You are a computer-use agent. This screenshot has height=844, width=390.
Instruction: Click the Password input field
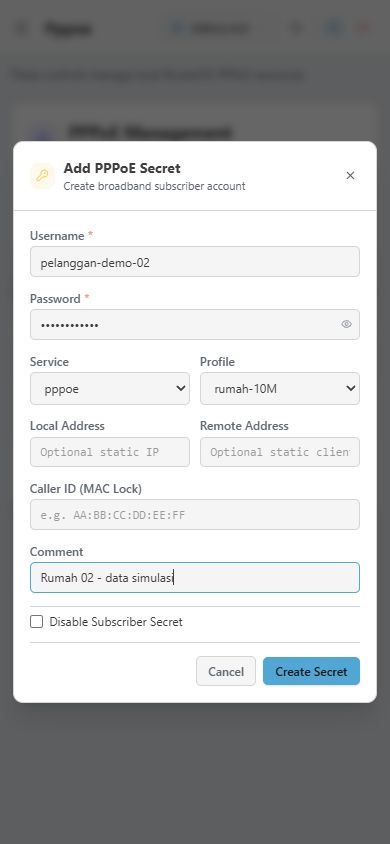[x=195, y=325]
